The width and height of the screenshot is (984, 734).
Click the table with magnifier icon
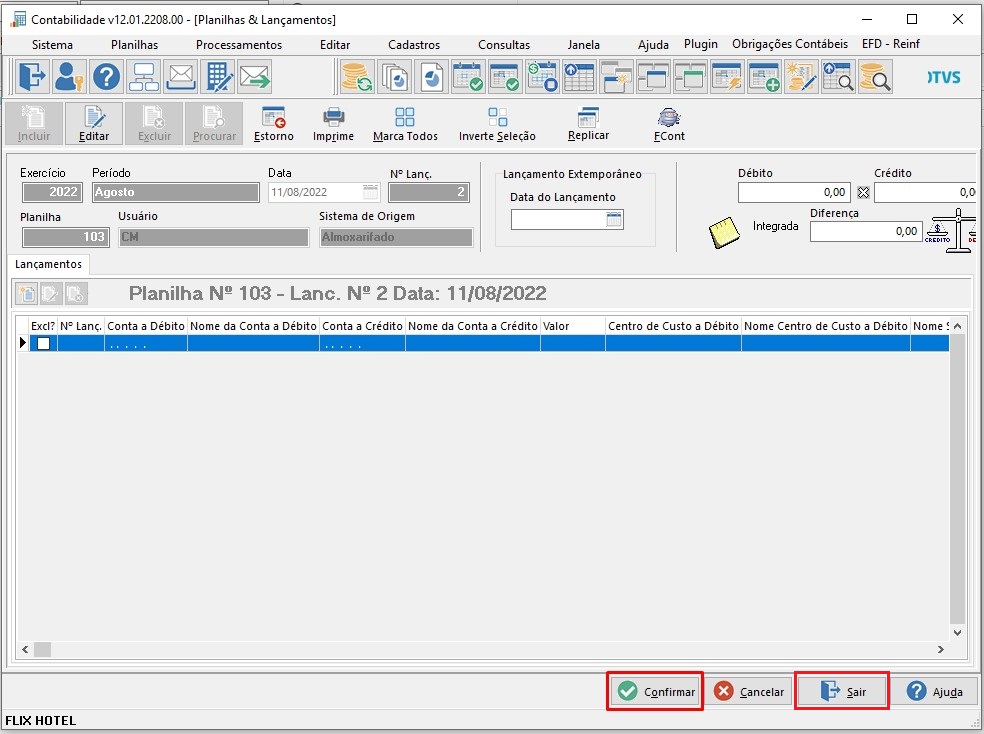(x=838, y=77)
